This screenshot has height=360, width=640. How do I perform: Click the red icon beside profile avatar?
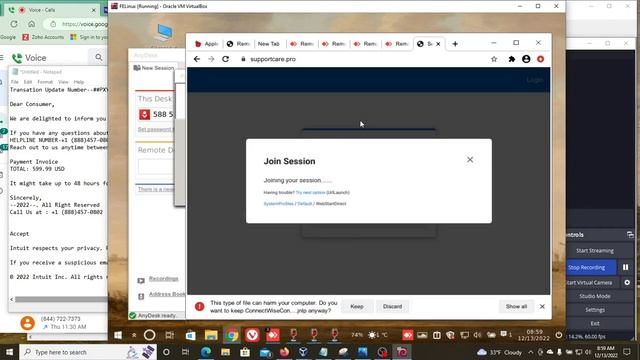tap(541, 59)
